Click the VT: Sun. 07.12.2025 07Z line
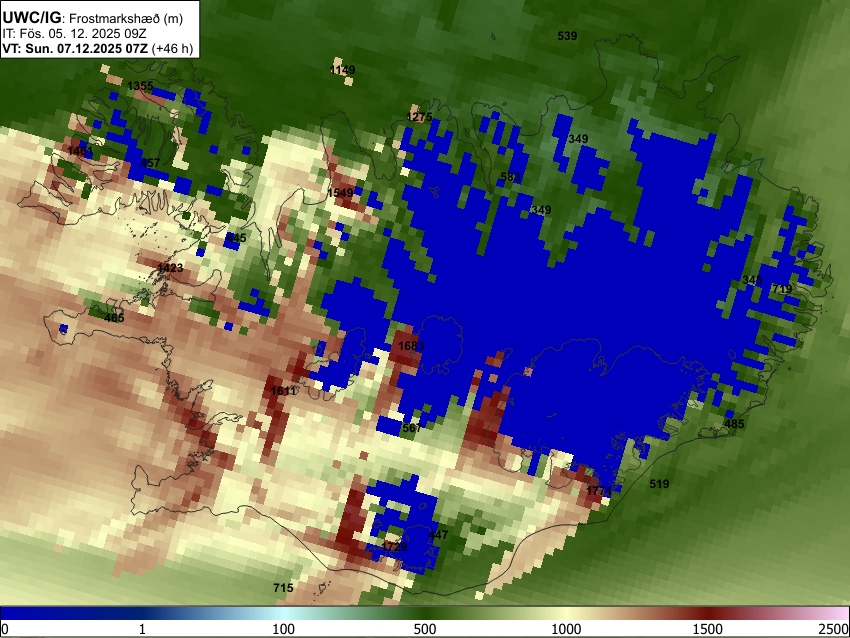 98,48
